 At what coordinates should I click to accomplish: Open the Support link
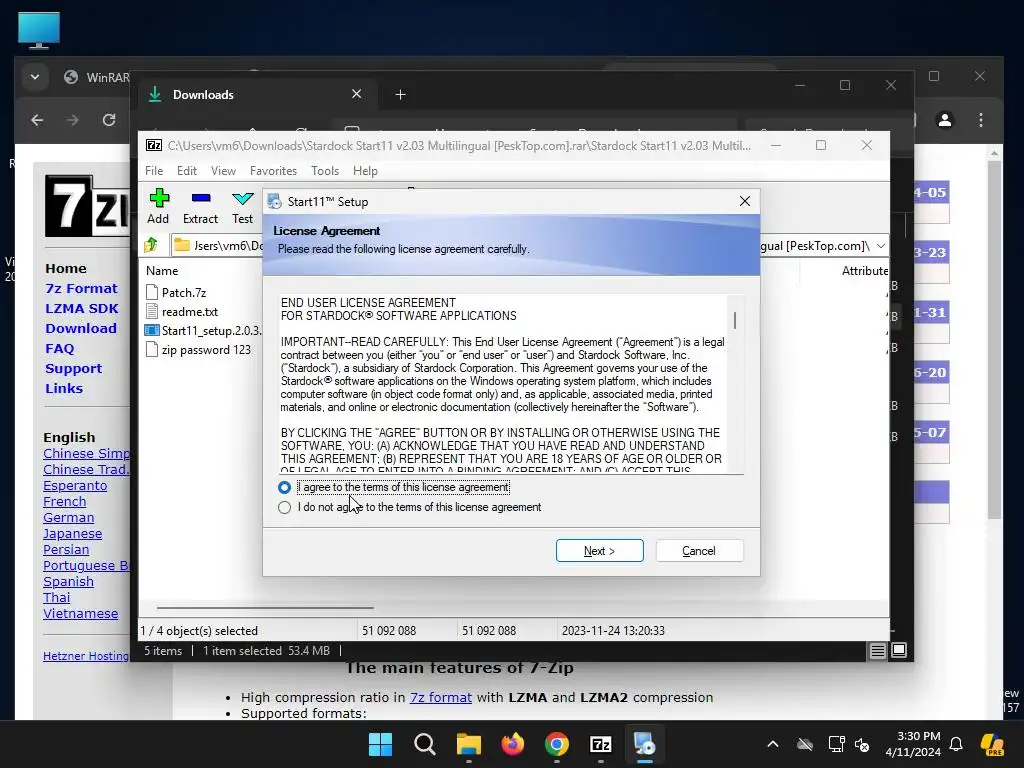[74, 368]
